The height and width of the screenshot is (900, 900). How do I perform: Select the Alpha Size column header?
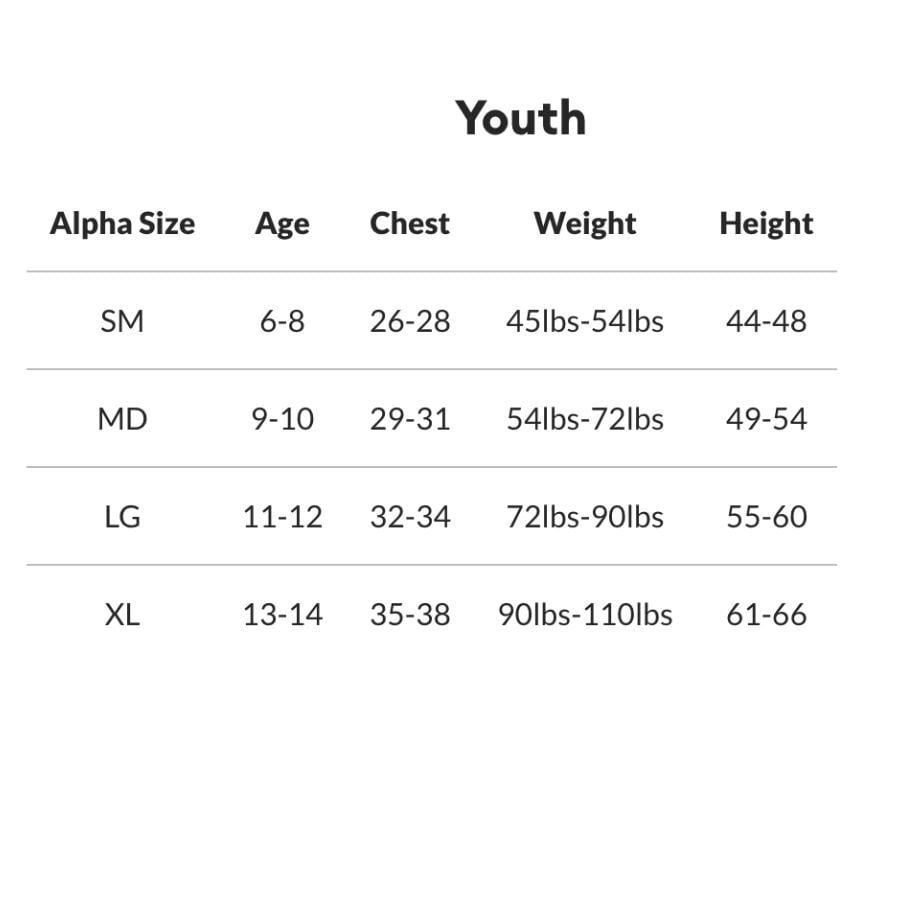point(122,223)
